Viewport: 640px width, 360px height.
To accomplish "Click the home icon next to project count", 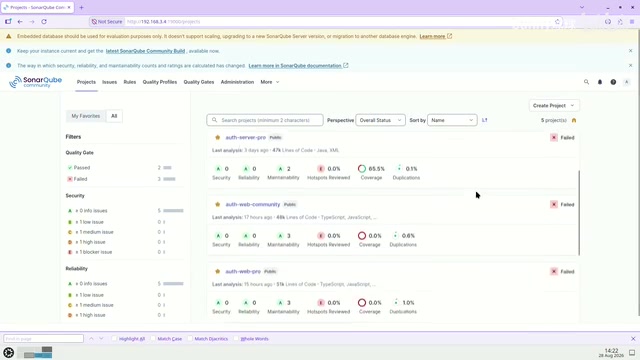I will [574, 120].
